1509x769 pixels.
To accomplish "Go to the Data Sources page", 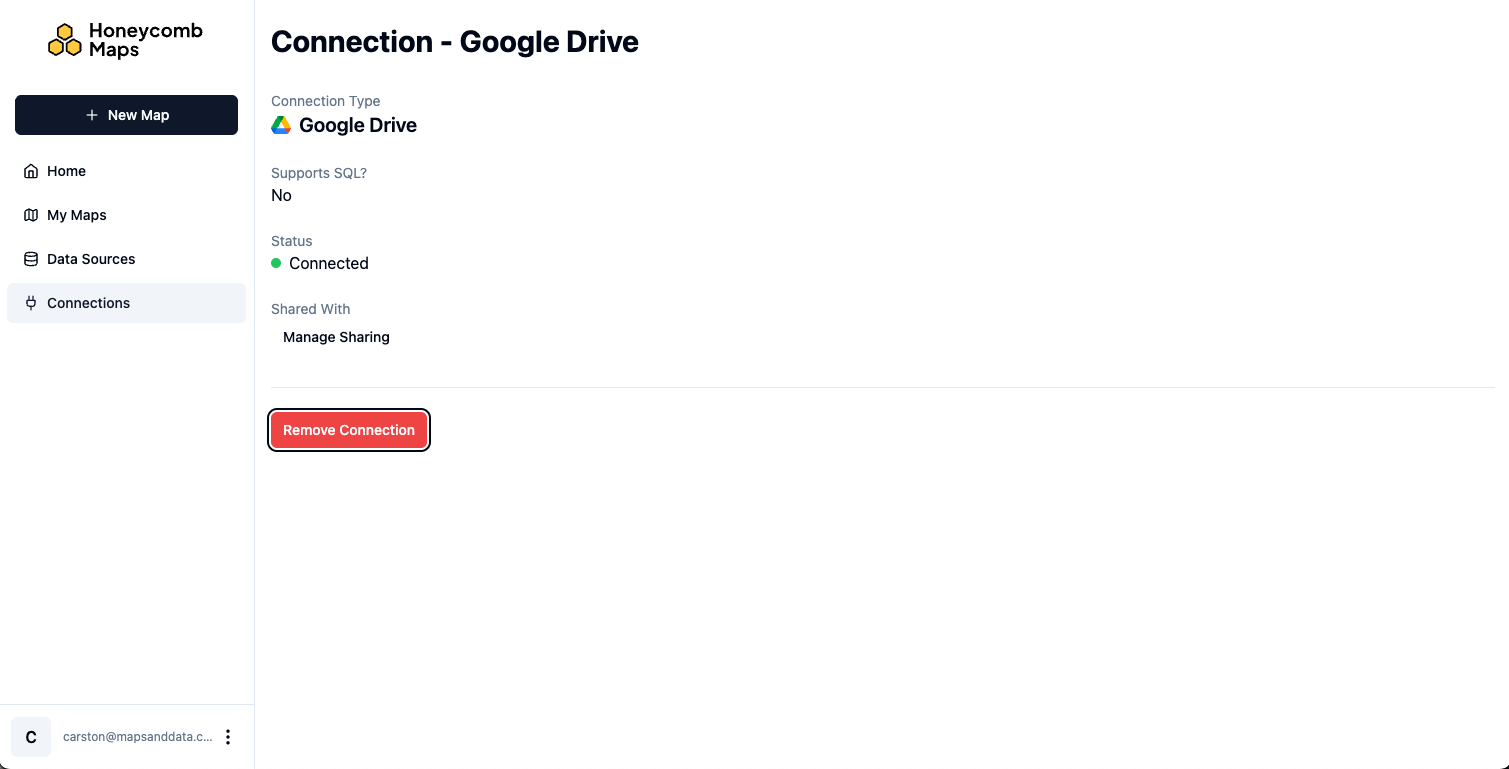I will pos(91,259).
